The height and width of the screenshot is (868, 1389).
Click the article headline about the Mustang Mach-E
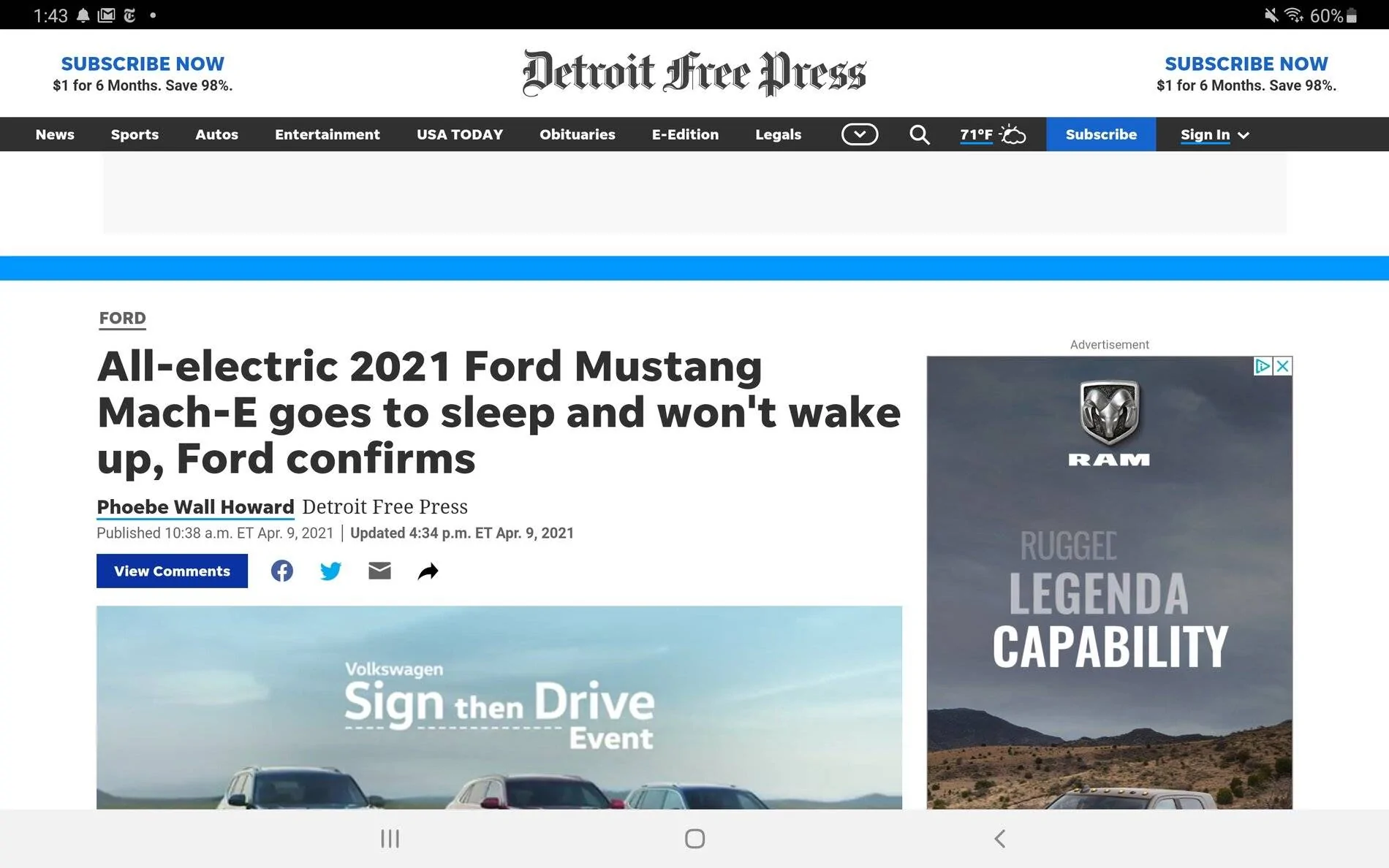[499, 411]
